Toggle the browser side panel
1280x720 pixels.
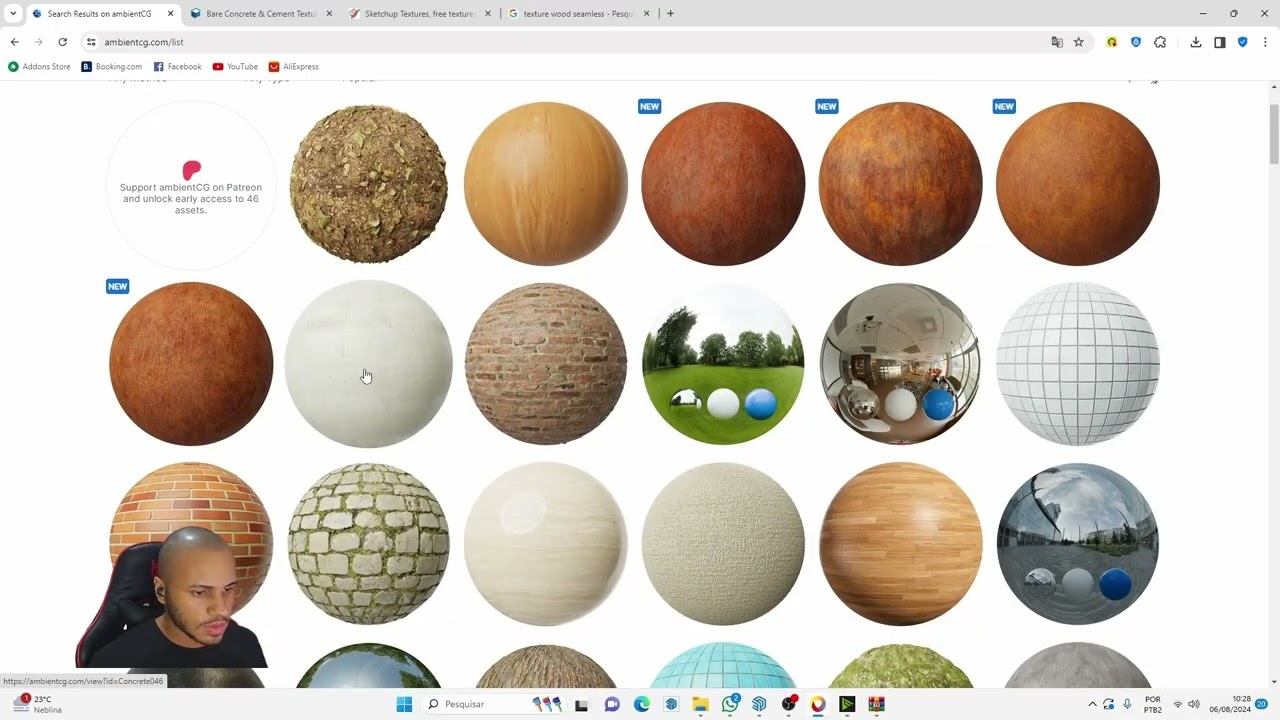click(x=1220, y=42)
